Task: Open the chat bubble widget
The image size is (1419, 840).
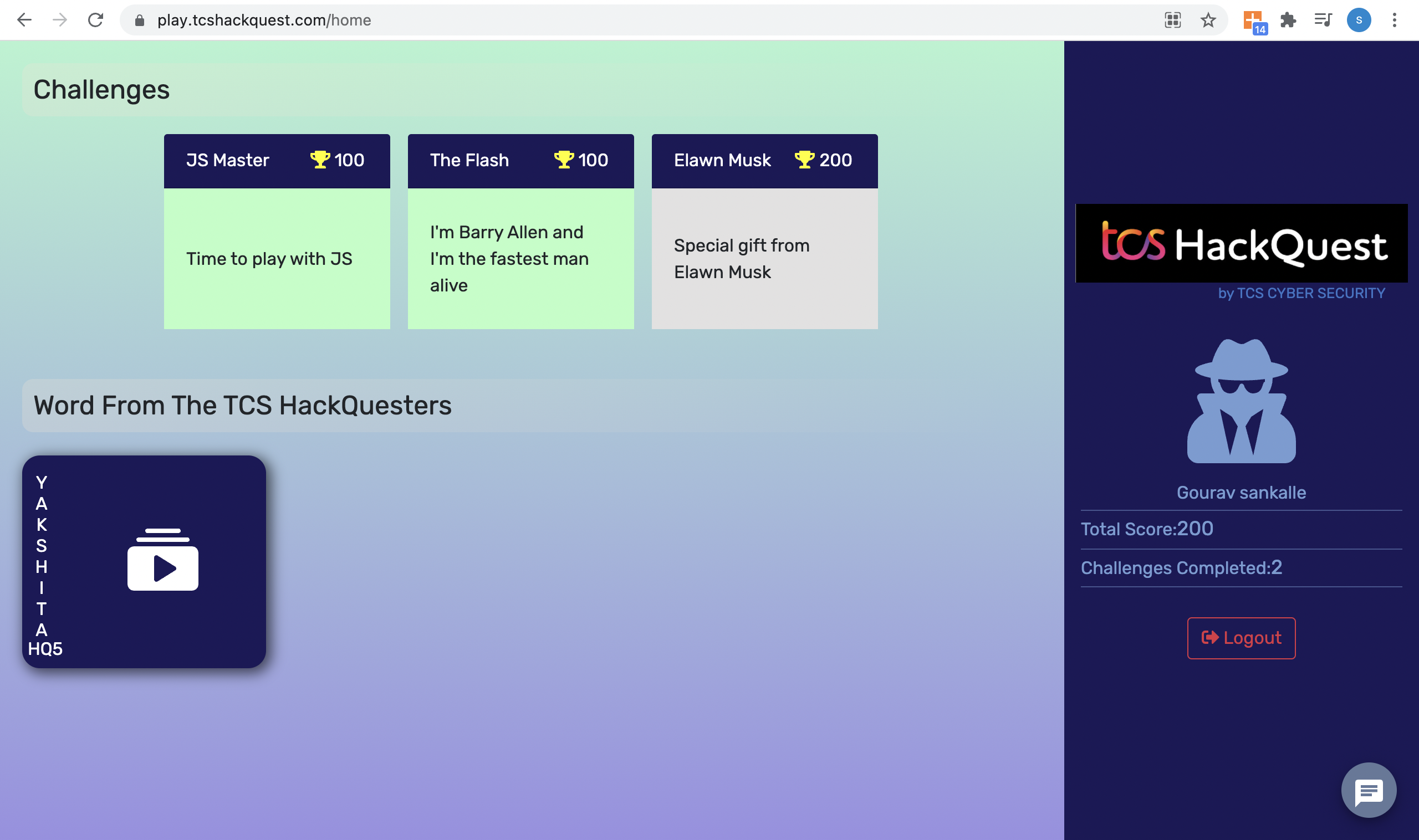Action: (1368, 790)
